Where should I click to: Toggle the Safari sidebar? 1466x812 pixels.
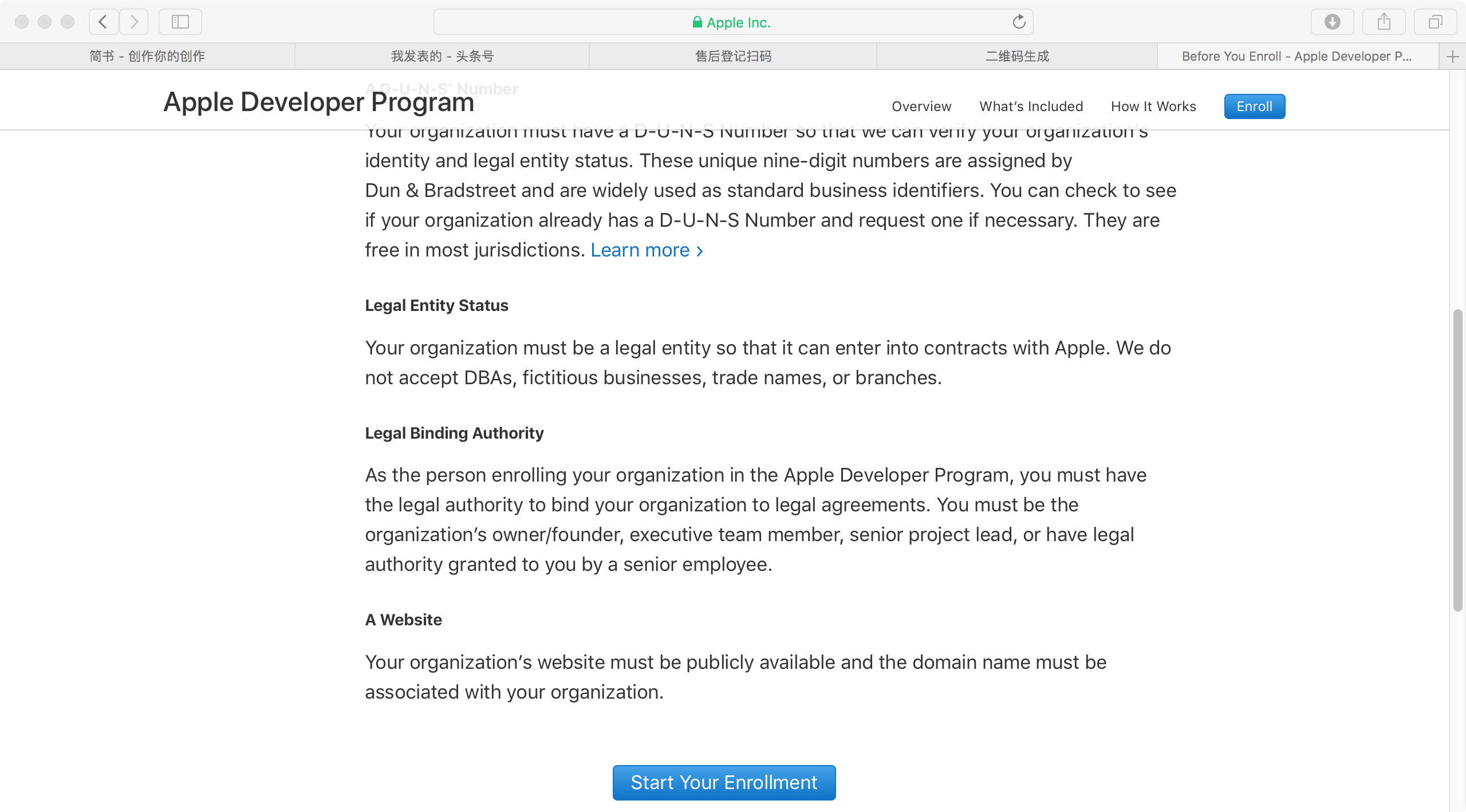point(180,22)
